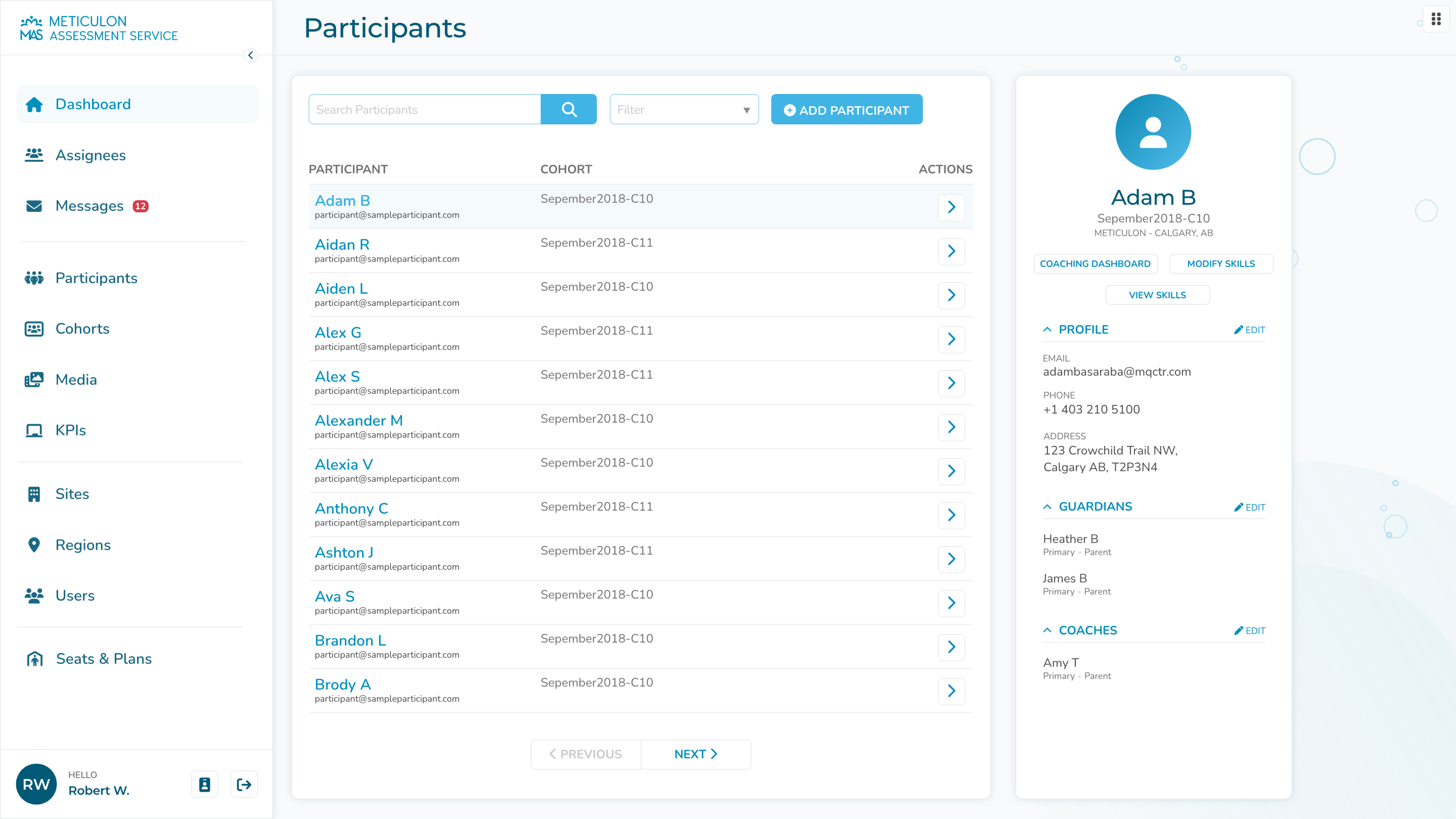Collapse the Coaches section chevron
This screenshot has height=819, width=1456.
(x=1048, y=630)
